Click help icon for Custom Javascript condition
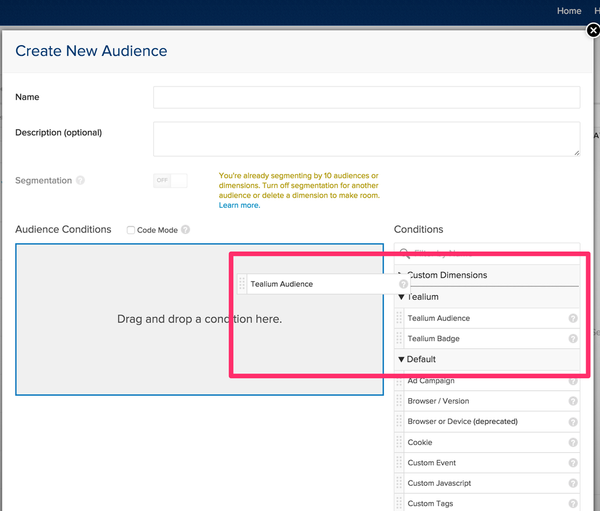 [573, 484]
